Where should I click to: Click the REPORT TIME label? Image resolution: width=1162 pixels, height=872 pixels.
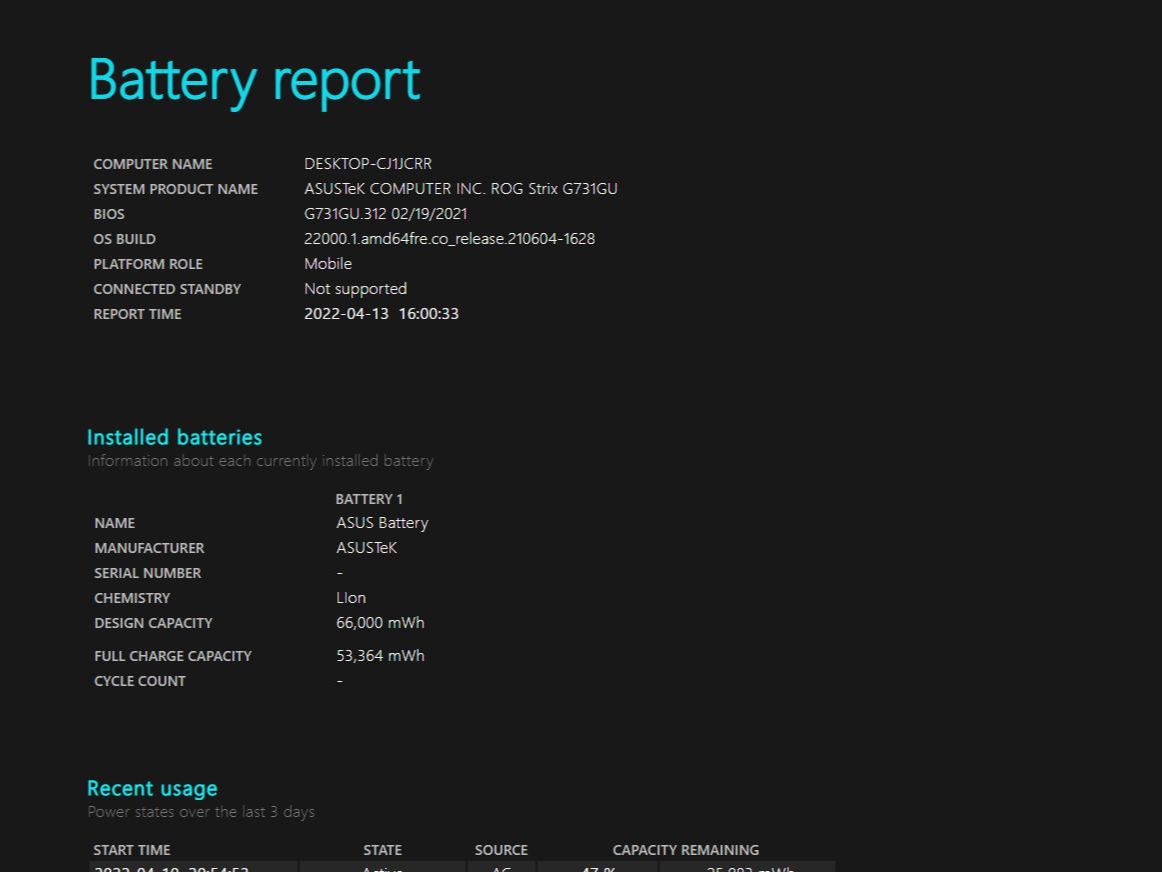[x=137, y=314]
